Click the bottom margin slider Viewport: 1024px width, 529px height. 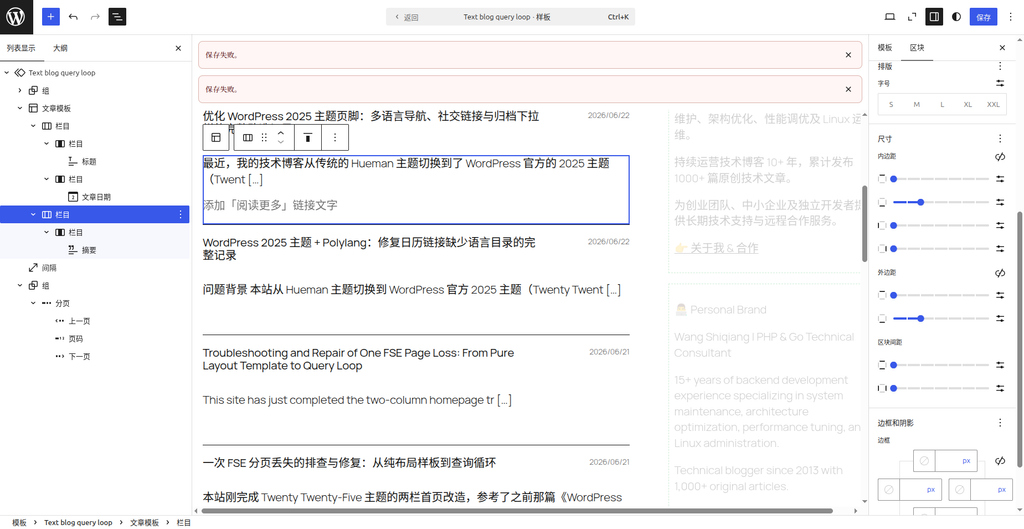tap(940, 318)
